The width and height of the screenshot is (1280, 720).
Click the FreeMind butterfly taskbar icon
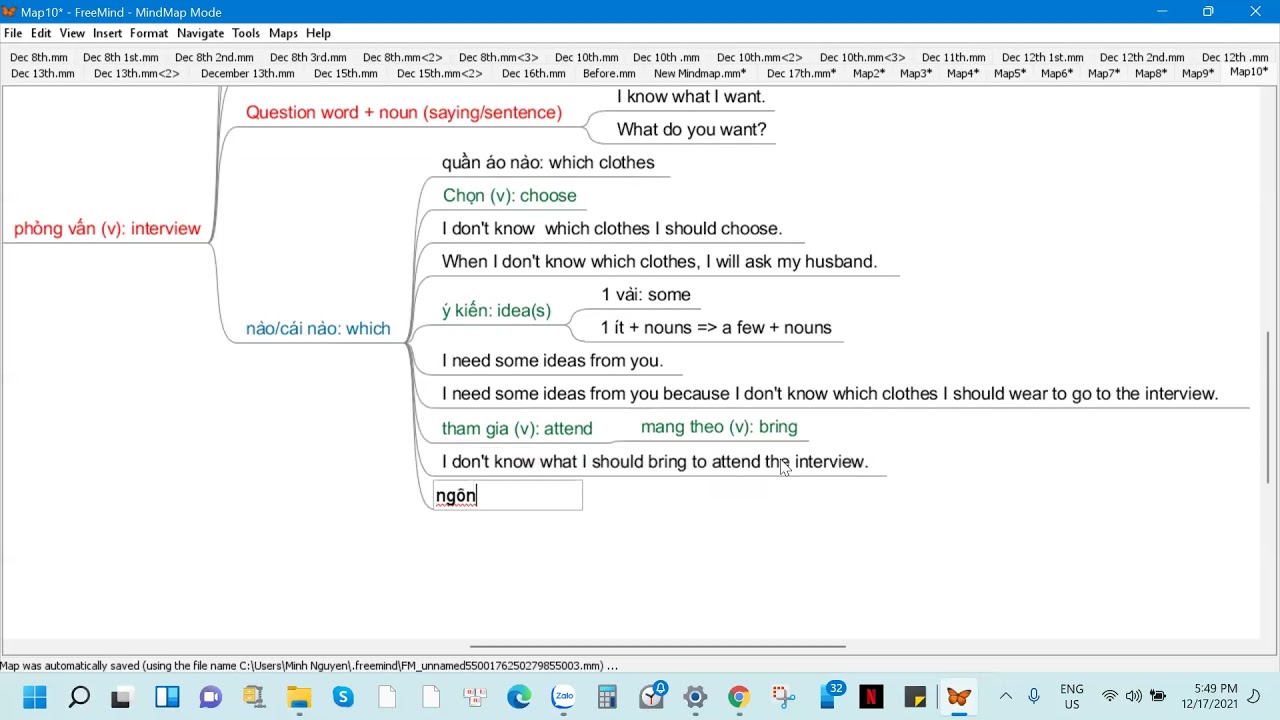pos(959,696)
